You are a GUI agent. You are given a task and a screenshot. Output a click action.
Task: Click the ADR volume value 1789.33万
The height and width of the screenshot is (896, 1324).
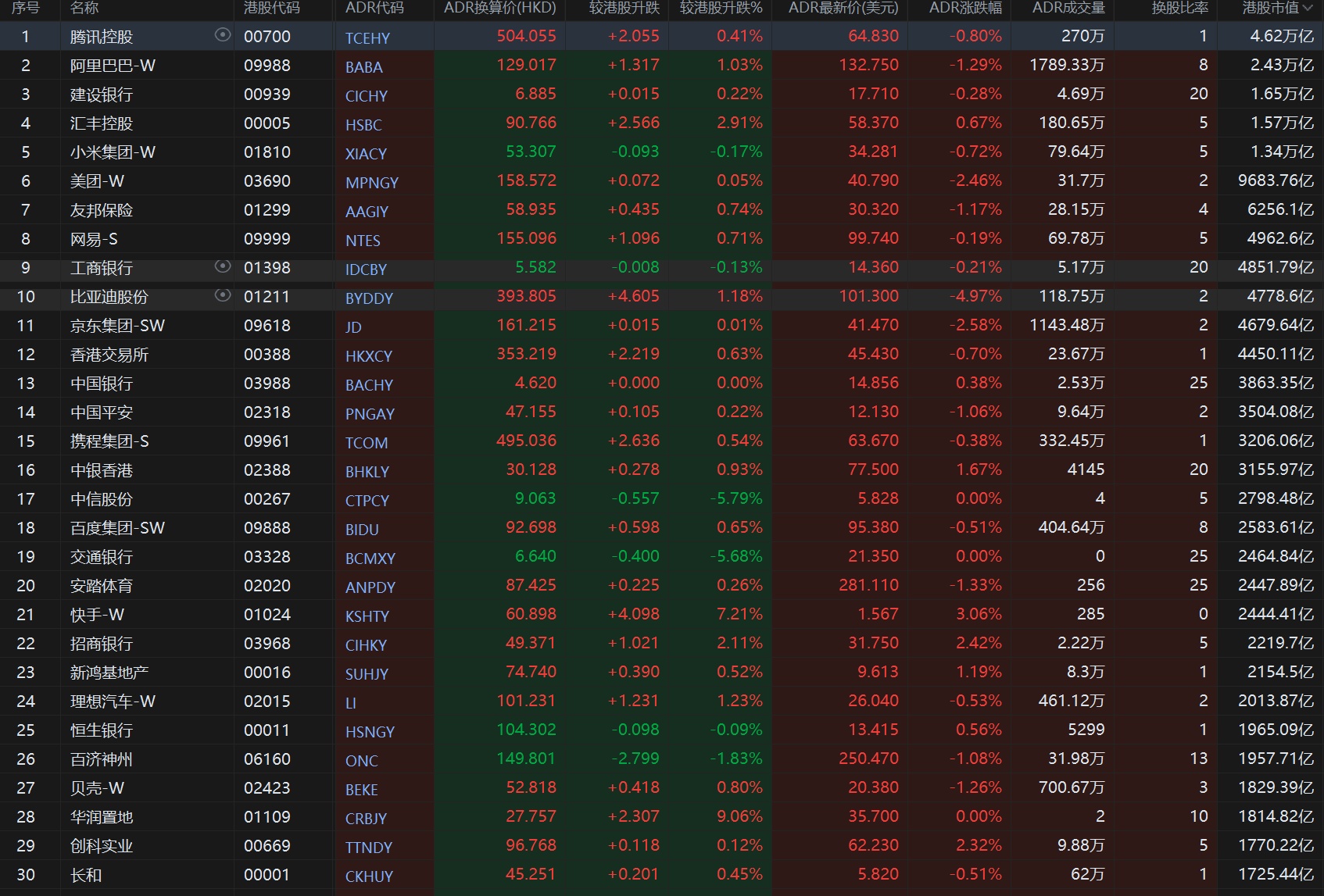tap(1067, 65)
